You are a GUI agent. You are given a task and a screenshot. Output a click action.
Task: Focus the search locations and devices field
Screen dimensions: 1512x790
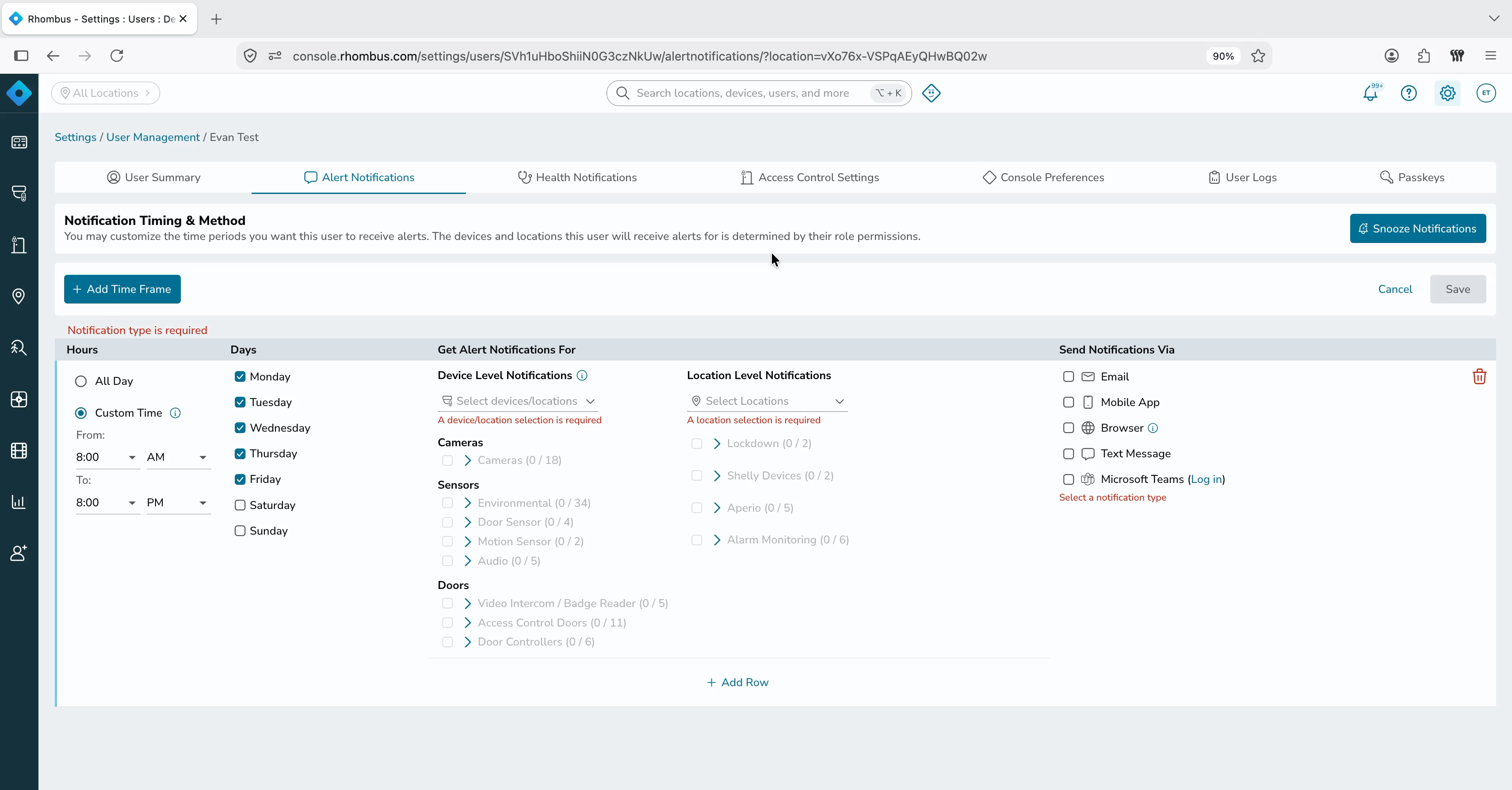click(758, 93)
